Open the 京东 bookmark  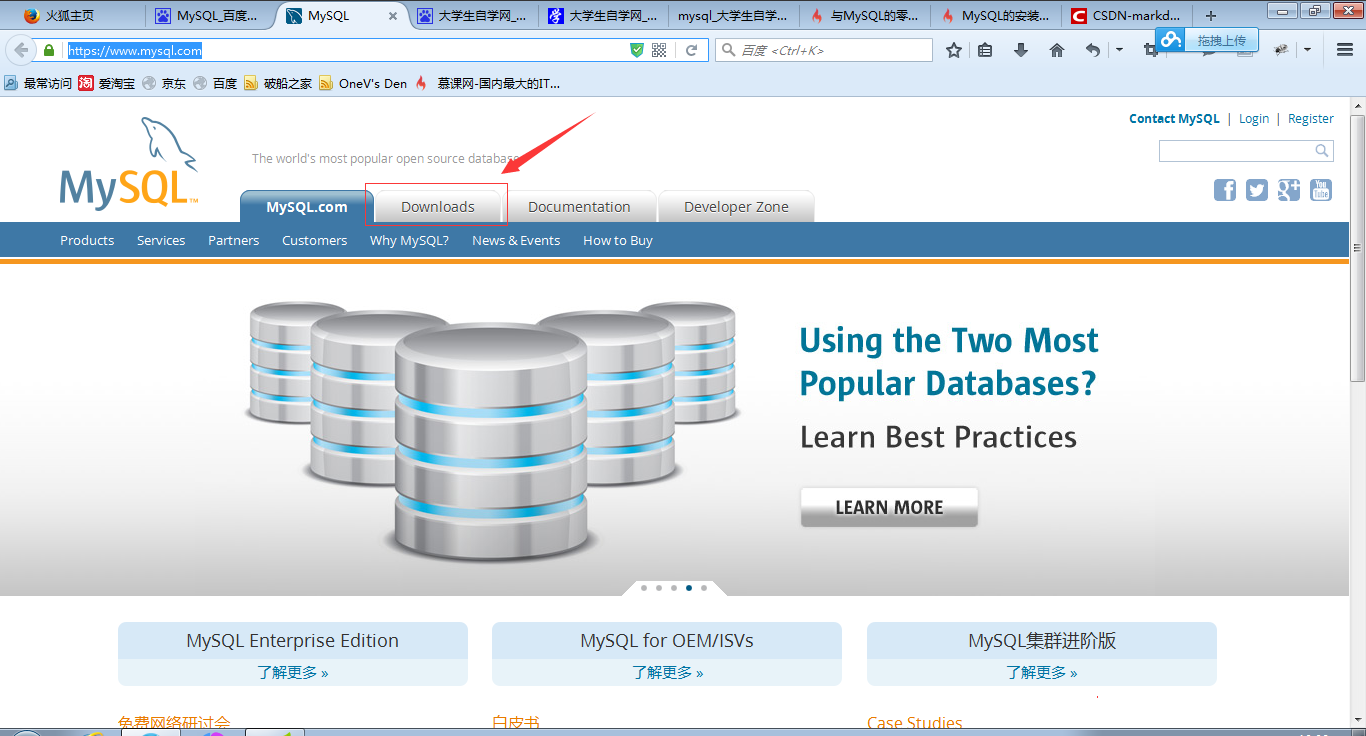164,84
